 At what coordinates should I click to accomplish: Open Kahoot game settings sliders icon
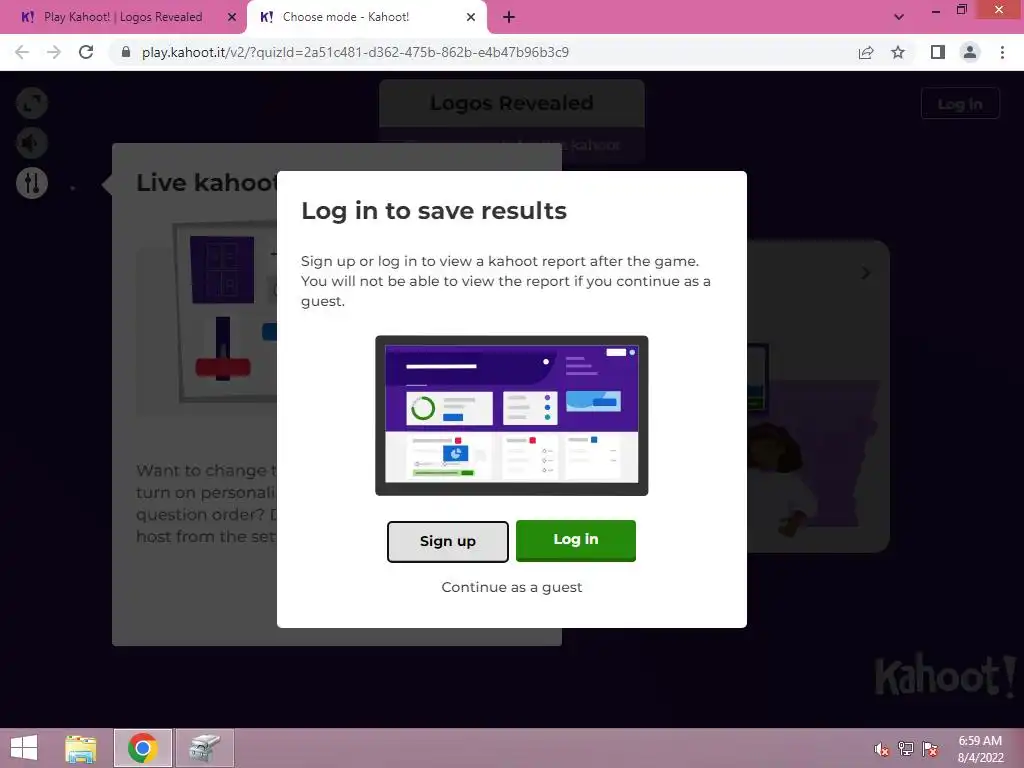pyautogui.click(x=32, y=183)
